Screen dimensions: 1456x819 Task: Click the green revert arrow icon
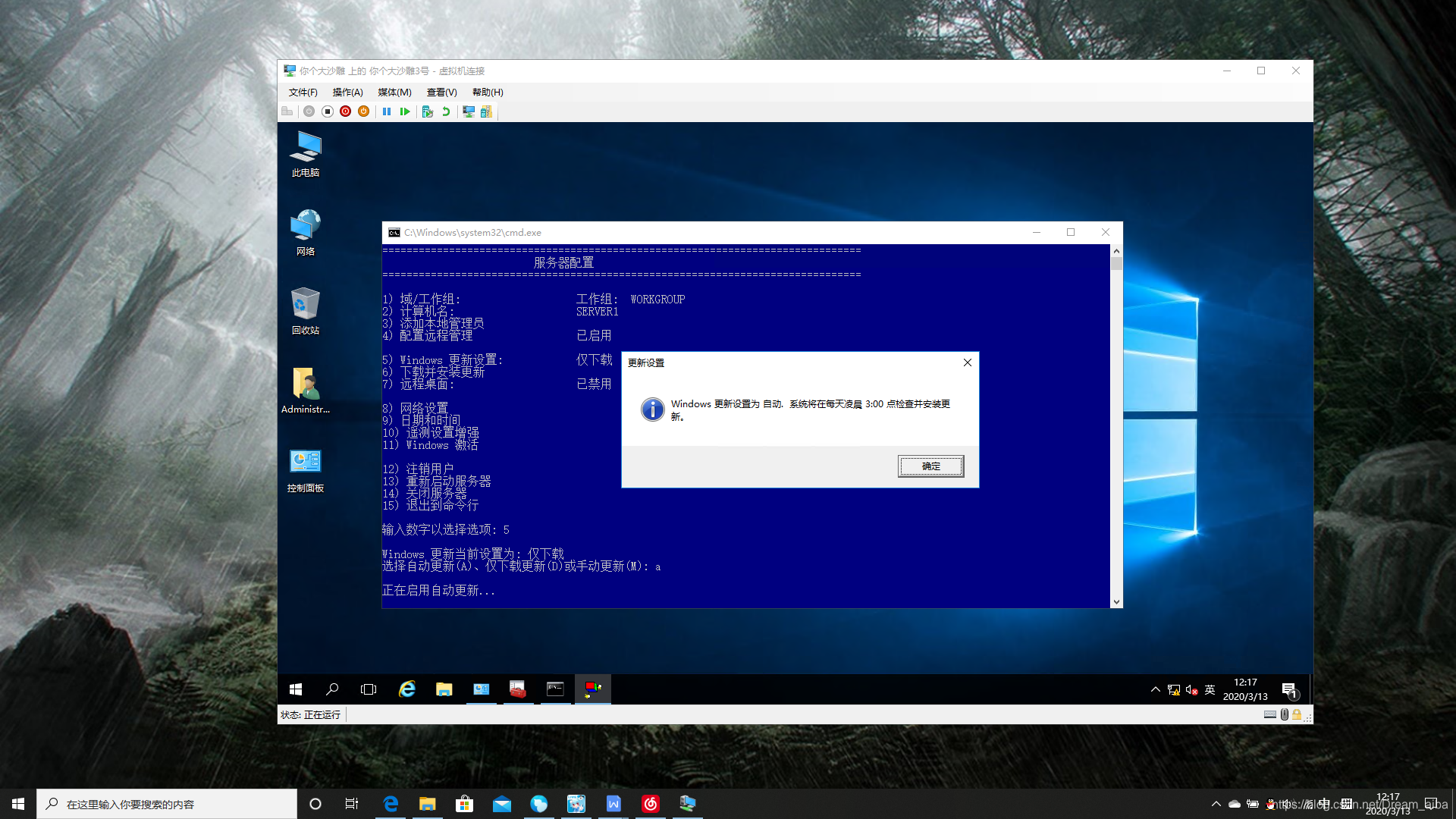pyautogui.click(x=446, y=111)
